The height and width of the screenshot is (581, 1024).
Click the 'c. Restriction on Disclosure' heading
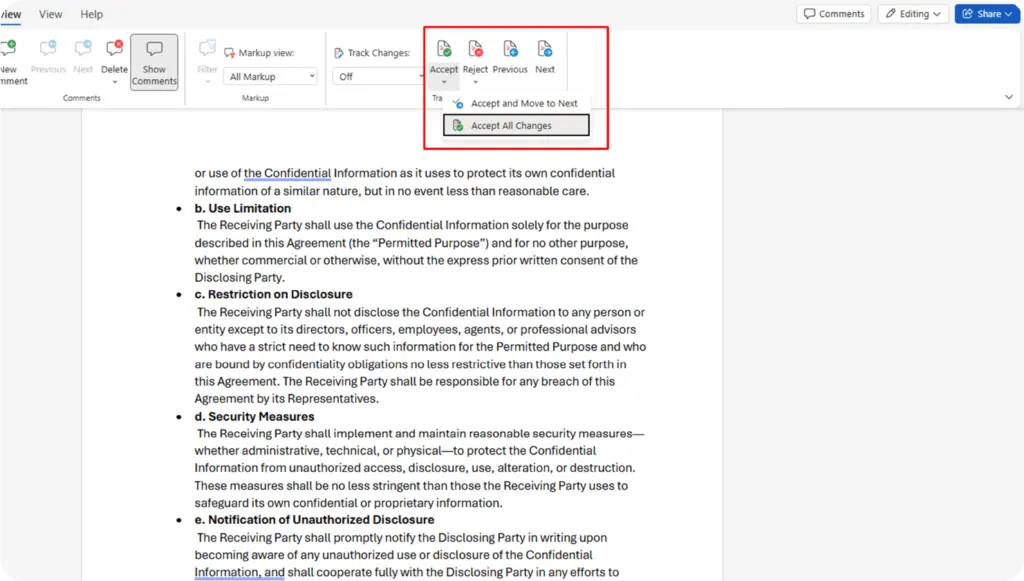[273, 294]
